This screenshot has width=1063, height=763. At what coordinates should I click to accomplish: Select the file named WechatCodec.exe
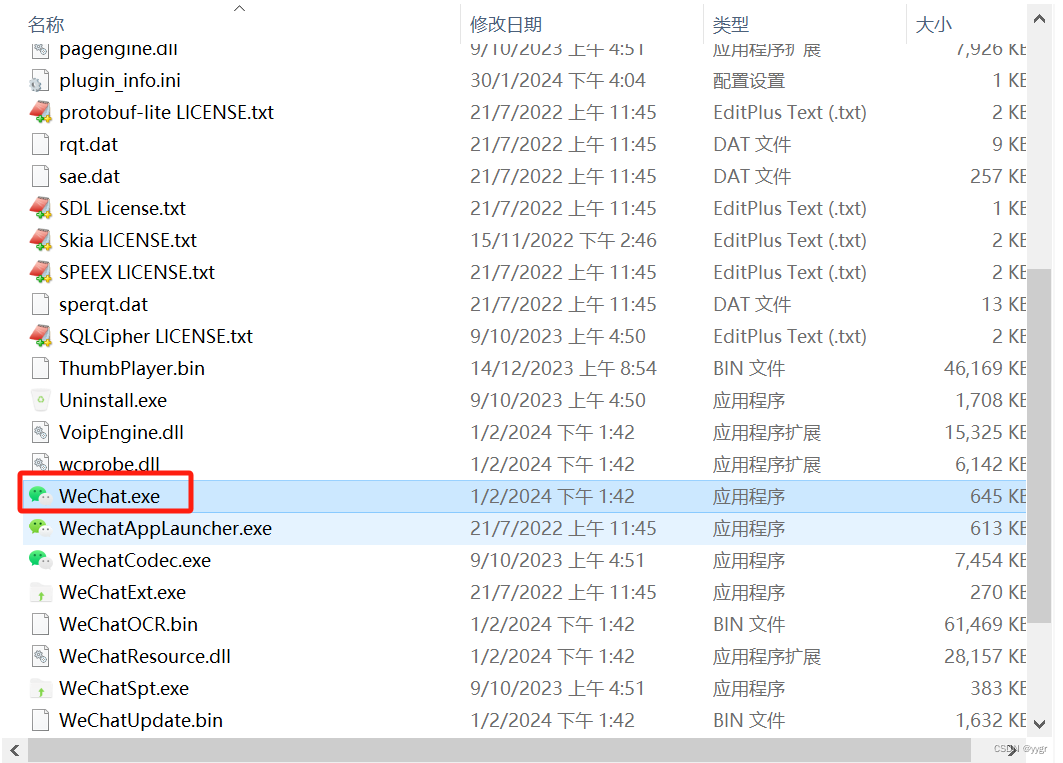[x=135, y=560]
